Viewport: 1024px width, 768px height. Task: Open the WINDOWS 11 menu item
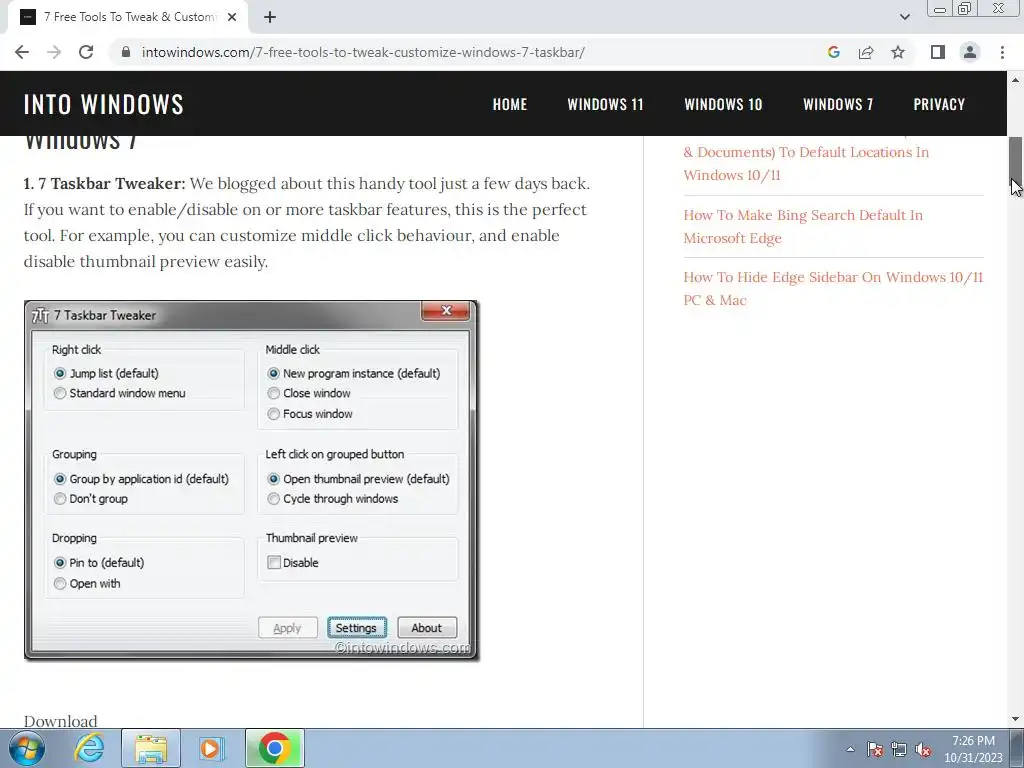605,104
